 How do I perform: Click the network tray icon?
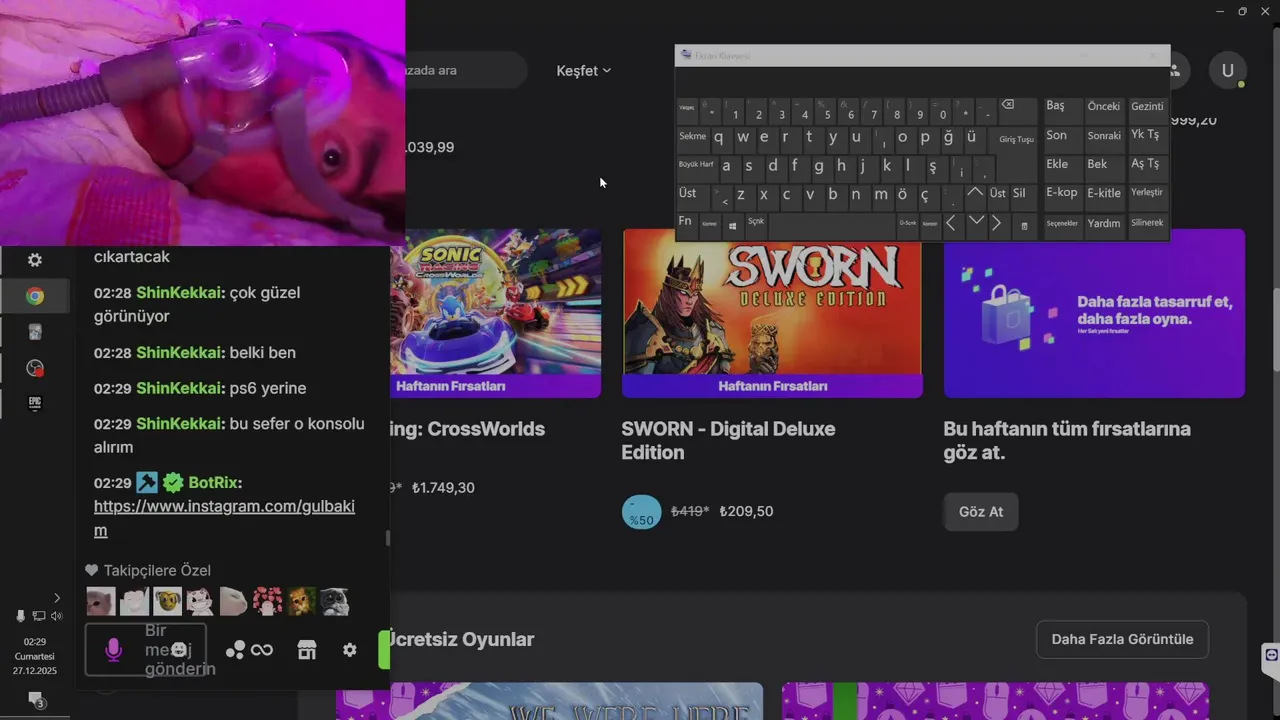coord(38,616)
